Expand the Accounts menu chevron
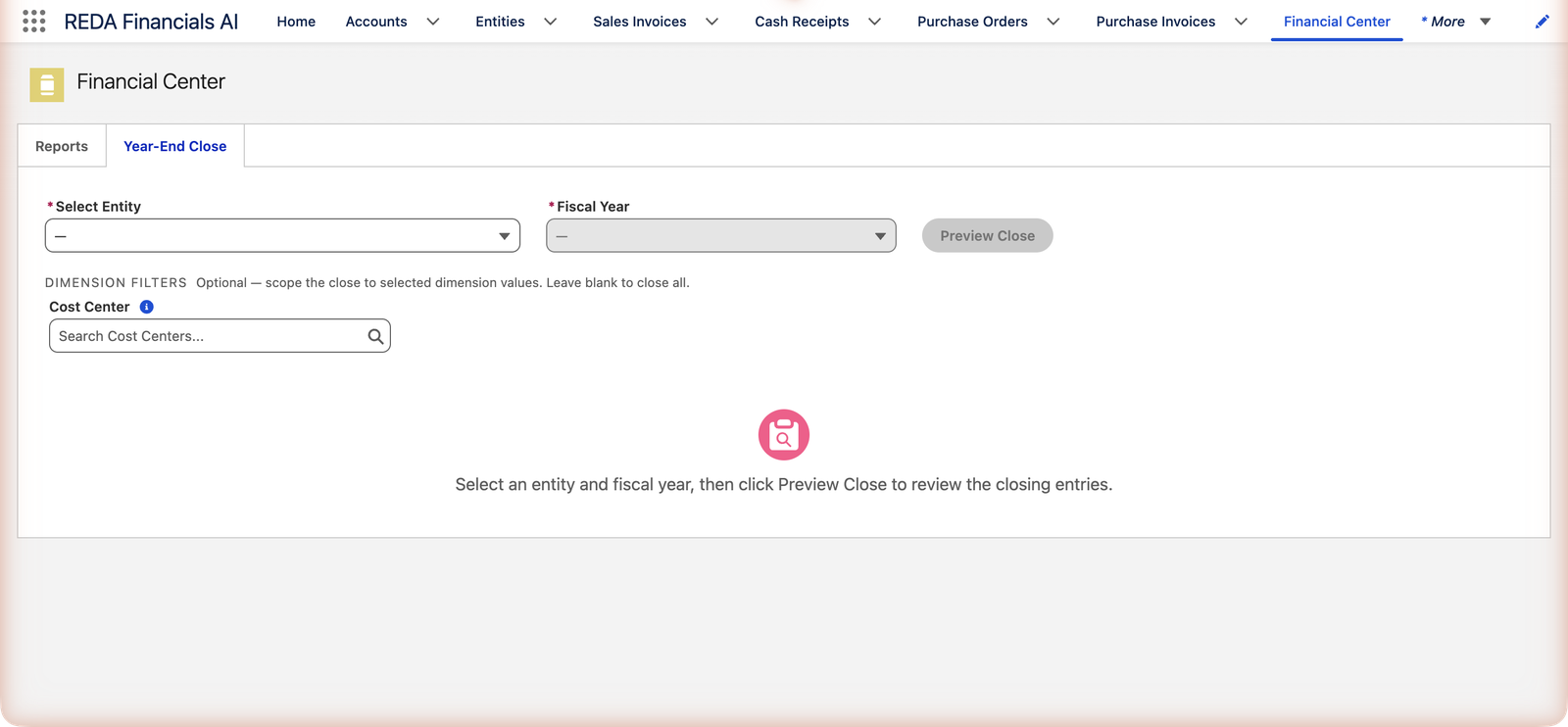This screenshot has width=1568, height=727. coord(433,22)
